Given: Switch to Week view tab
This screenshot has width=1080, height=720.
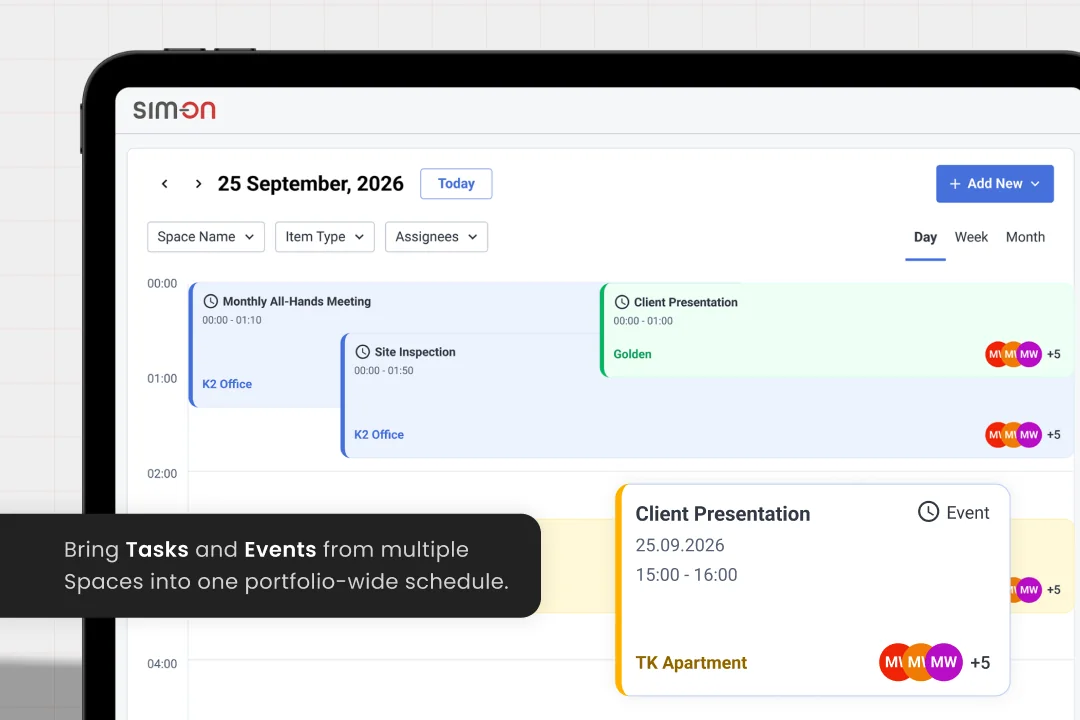Looking at the screenshot, I should [x=971, y=237].
